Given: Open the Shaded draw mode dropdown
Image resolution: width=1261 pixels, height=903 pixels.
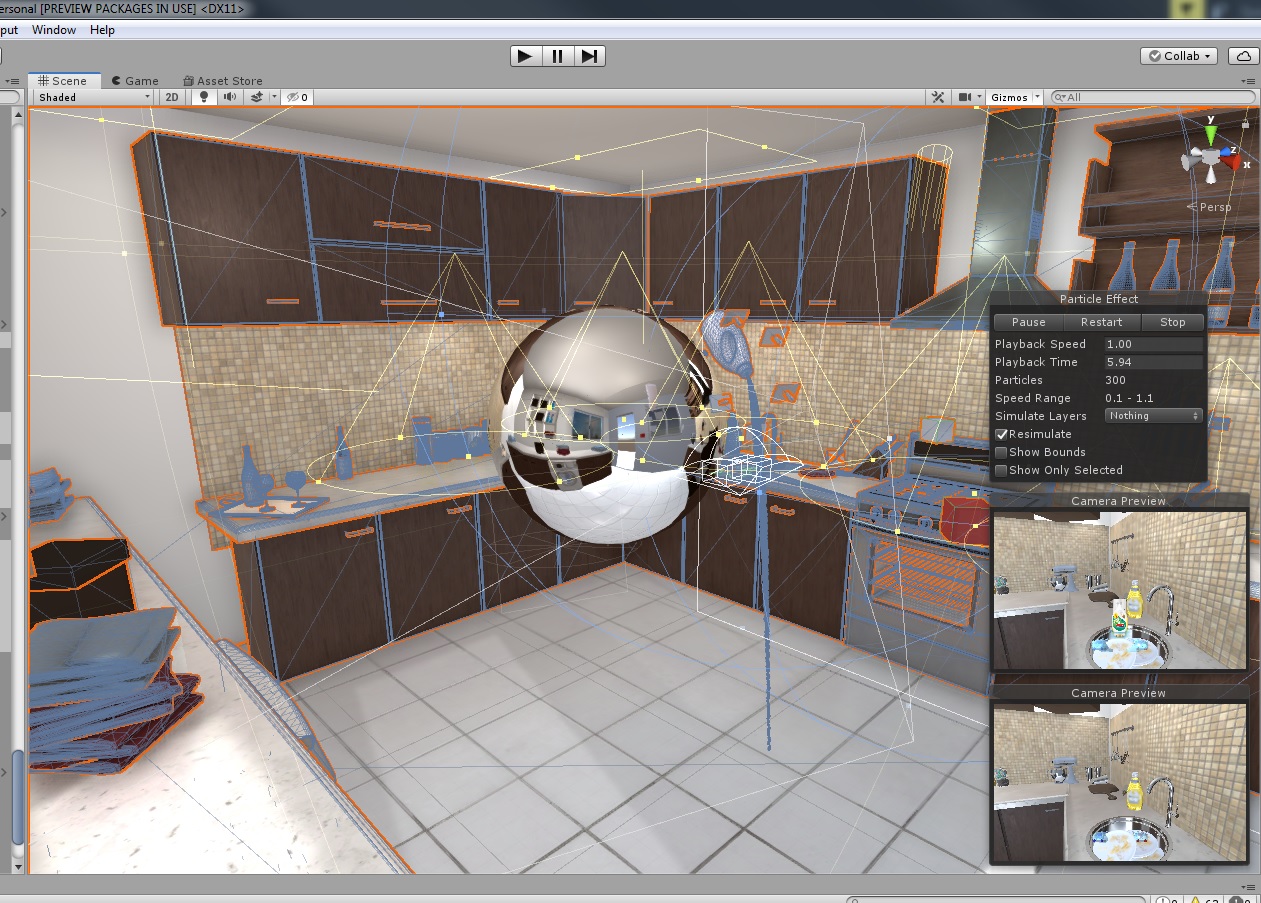Looking at the screenshot, I should coord(94,97).
